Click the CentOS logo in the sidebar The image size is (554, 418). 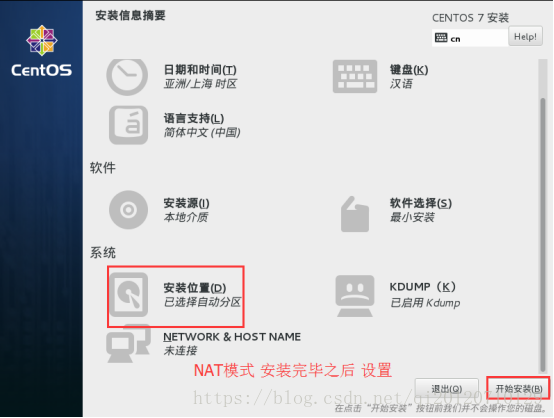[x=42, y=52]
